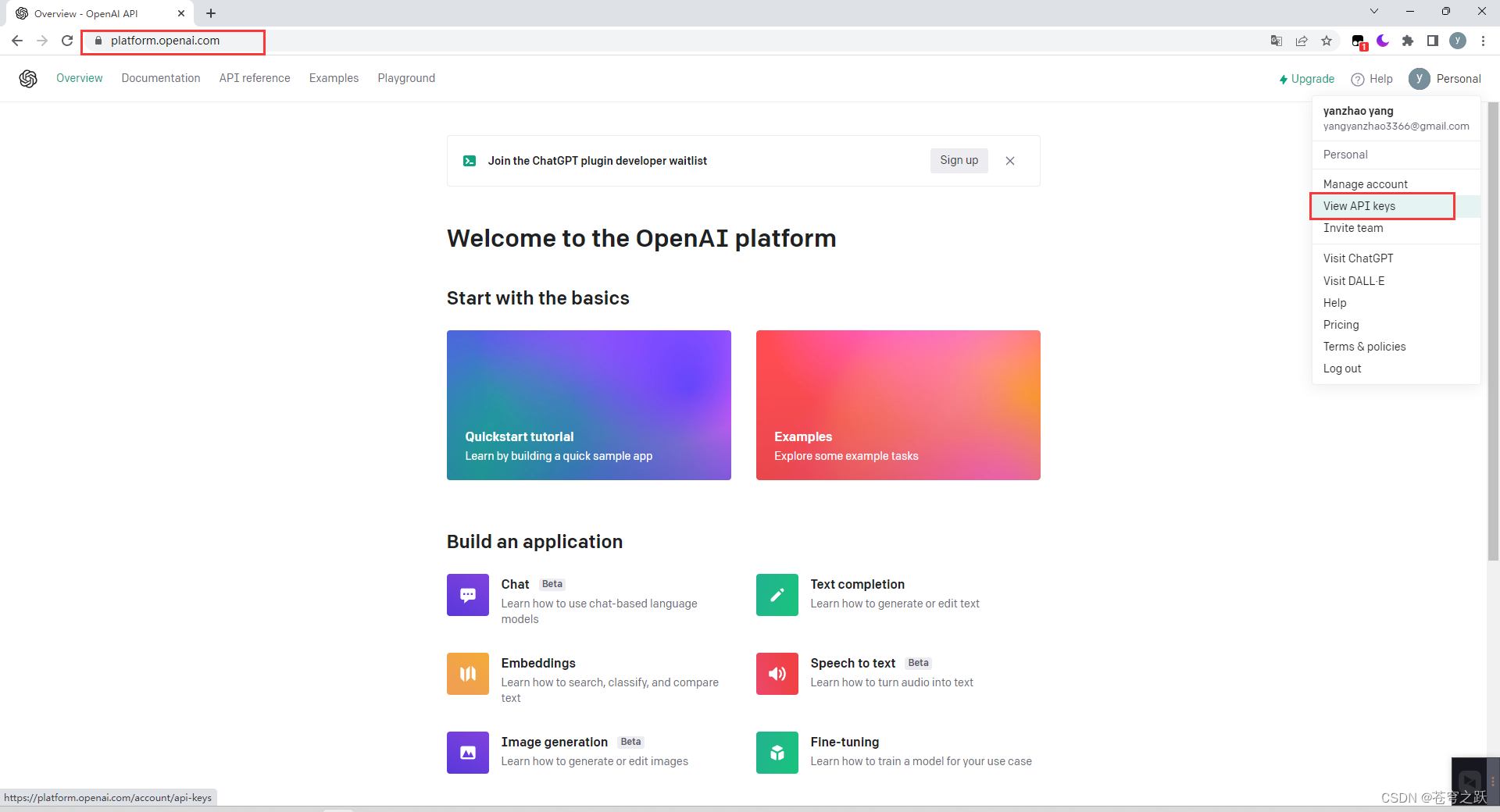Open the Examples nav tab
Screen dimensions: 1500x812
click(x=334, y=78)
